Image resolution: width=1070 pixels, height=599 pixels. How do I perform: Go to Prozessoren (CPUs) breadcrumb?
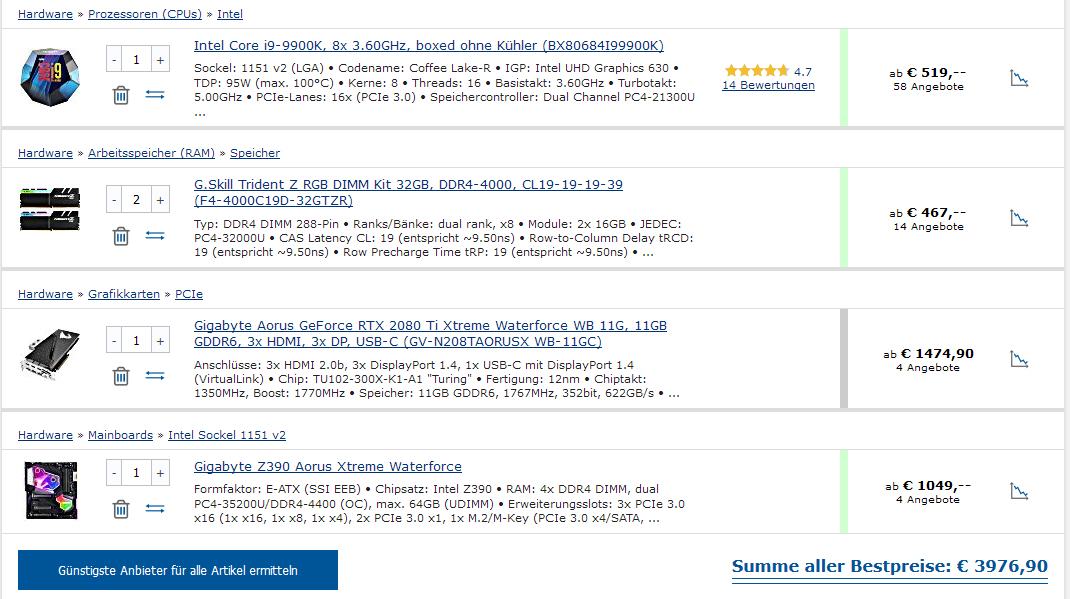[x=145, y=14]
